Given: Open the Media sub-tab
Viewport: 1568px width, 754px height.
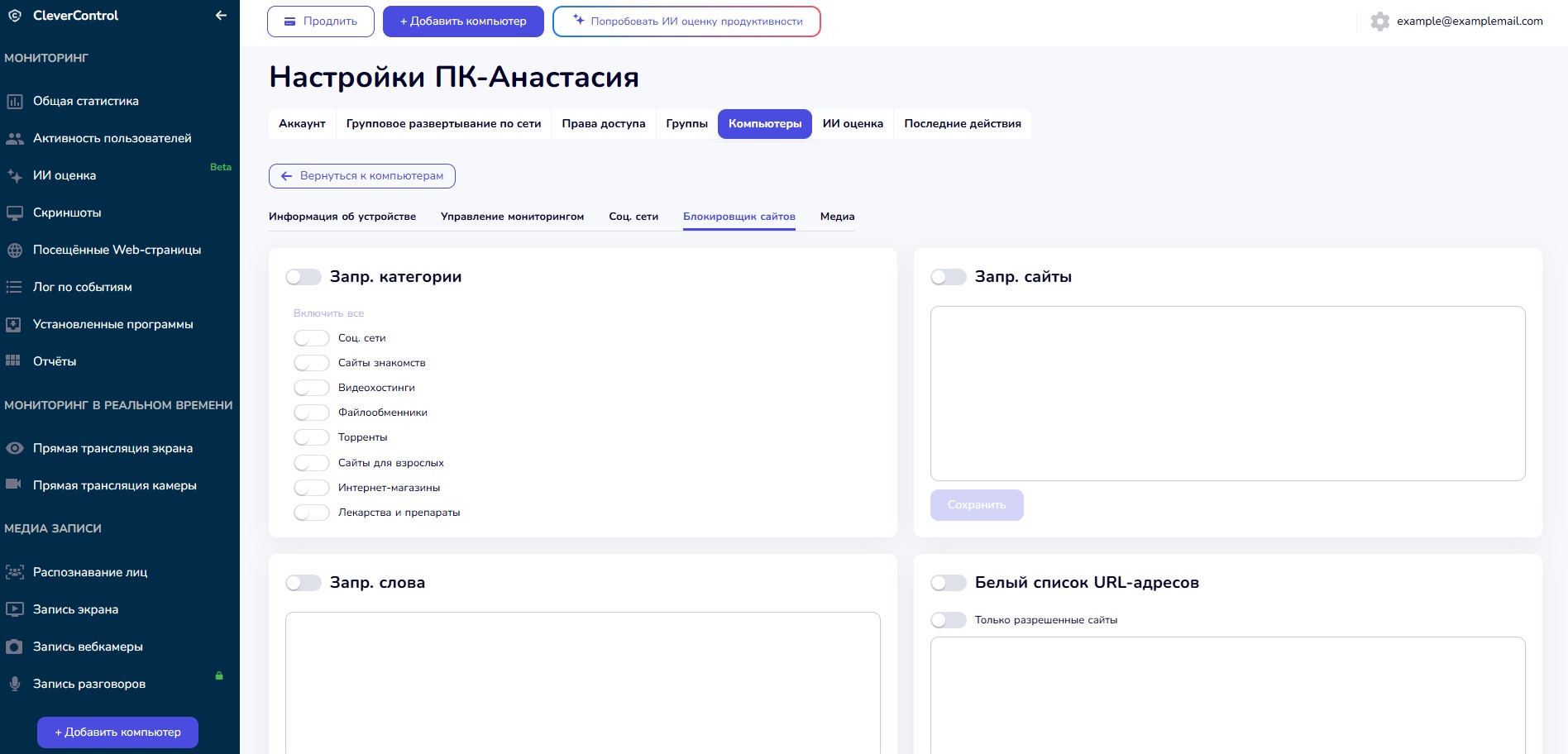Looking at the screenshot, I should (x=837, y=217).
